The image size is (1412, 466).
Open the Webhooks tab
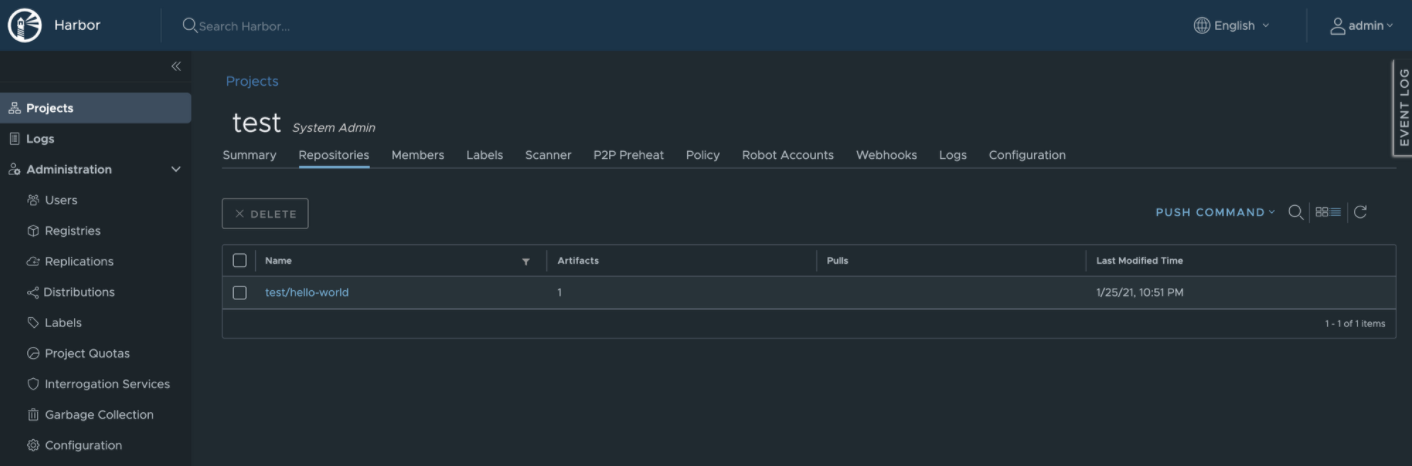[x=886, y=155]
